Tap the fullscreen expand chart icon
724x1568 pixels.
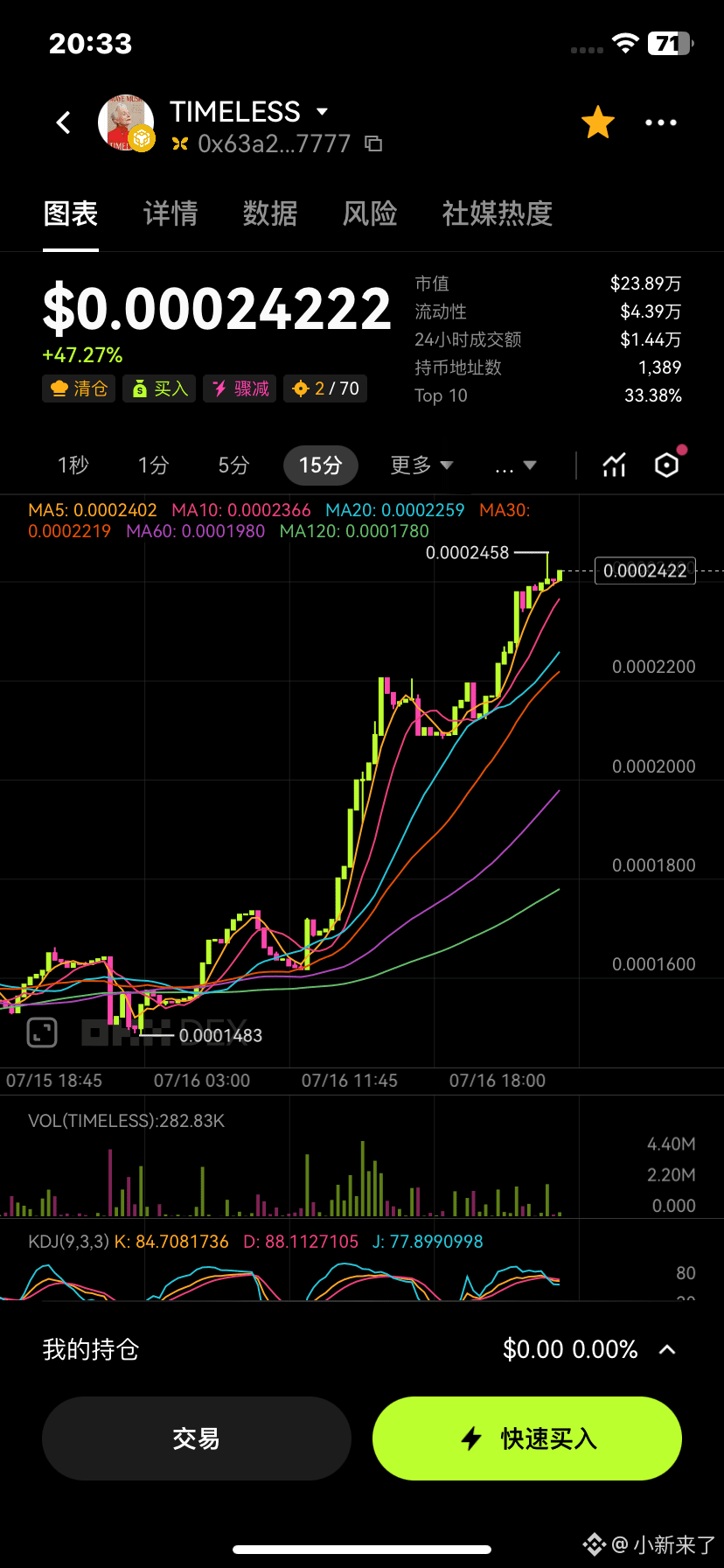(x=42, y=1032)
